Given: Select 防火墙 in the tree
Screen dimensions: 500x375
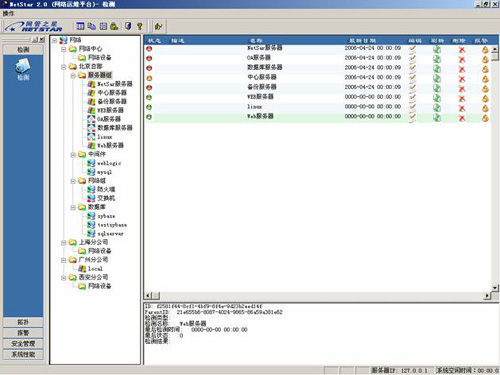Looking at the screenshot, I should pos(106,189).
